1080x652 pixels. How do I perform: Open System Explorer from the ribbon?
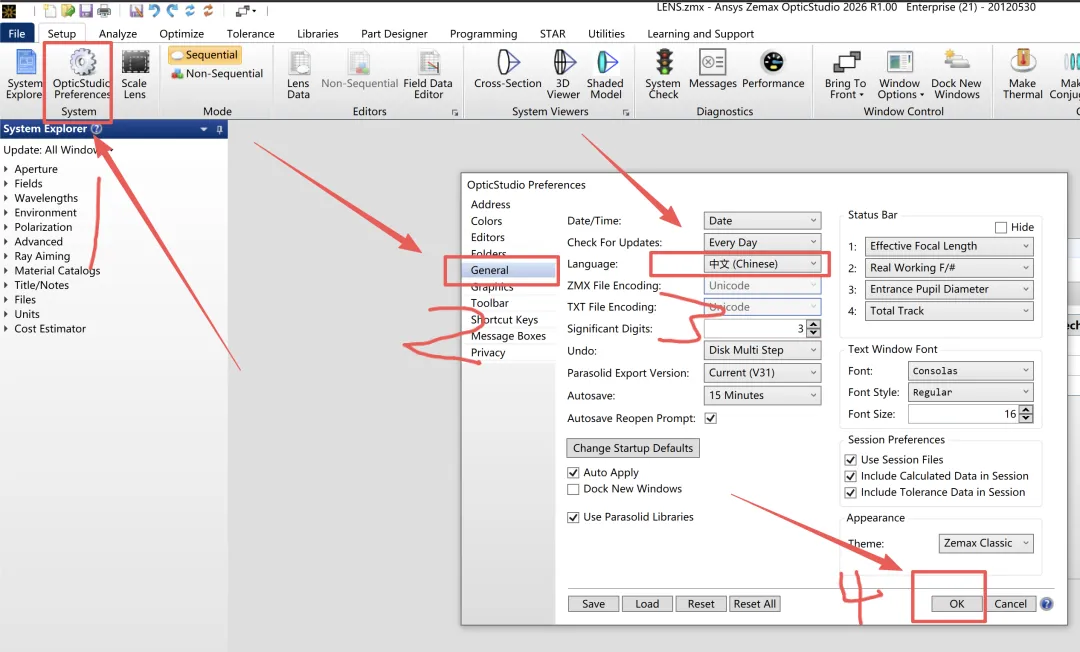click(25, 74)
